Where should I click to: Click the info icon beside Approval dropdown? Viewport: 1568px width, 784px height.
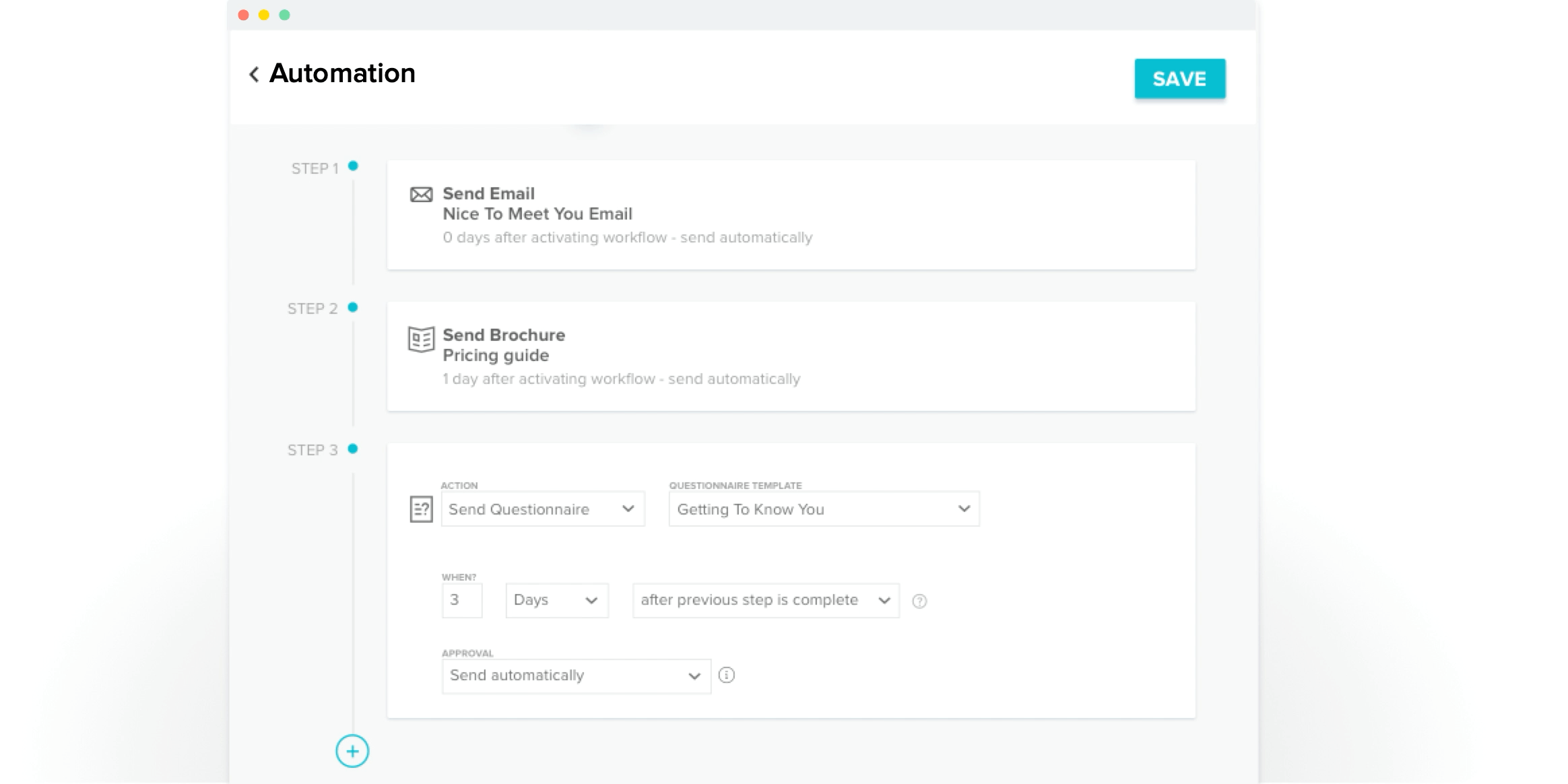pos(727,675)
